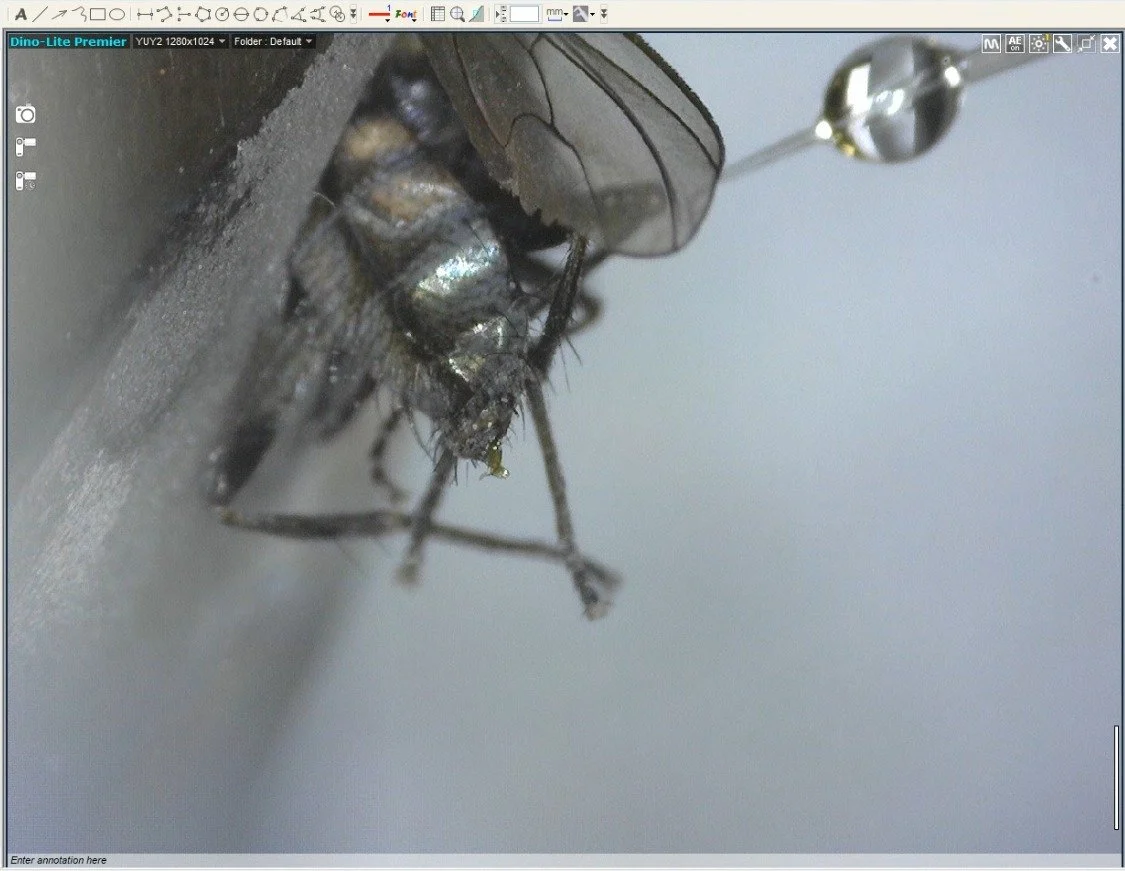1125x871 pixels.
Task: Switch the preview to full screen
Action: 1086,44
